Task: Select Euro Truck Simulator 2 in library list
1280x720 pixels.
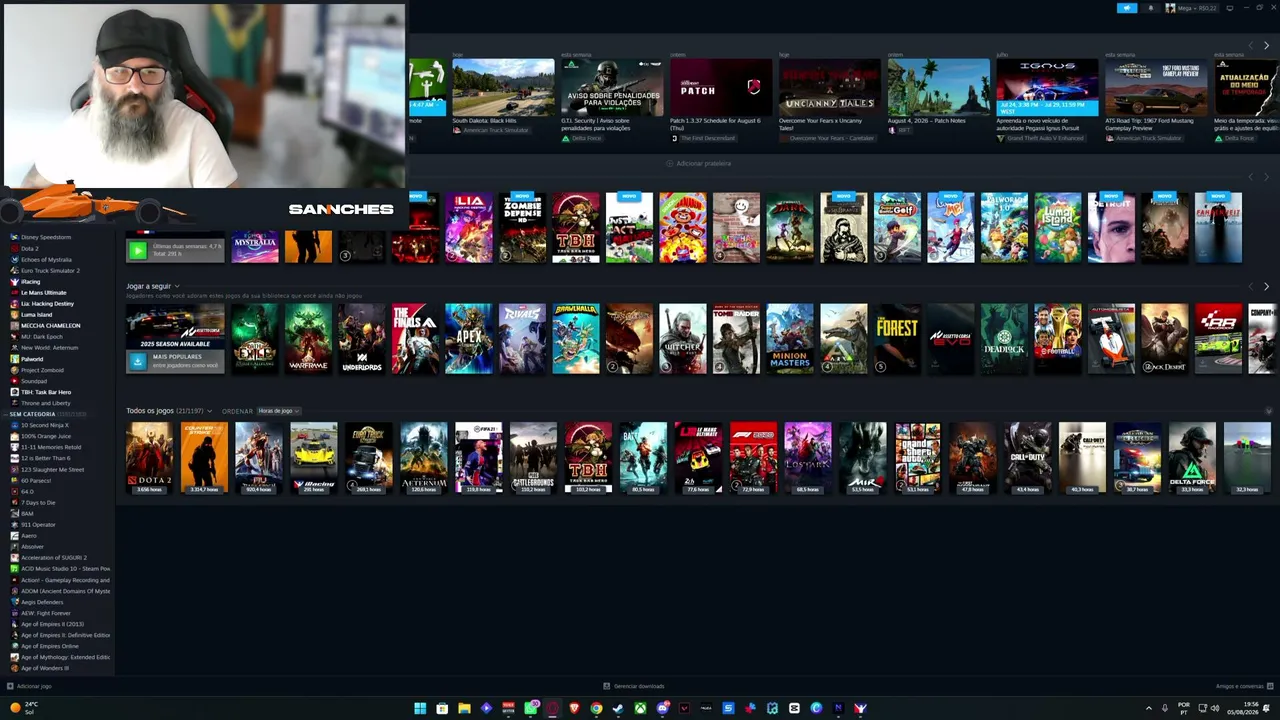Action: tap(50, 270)
